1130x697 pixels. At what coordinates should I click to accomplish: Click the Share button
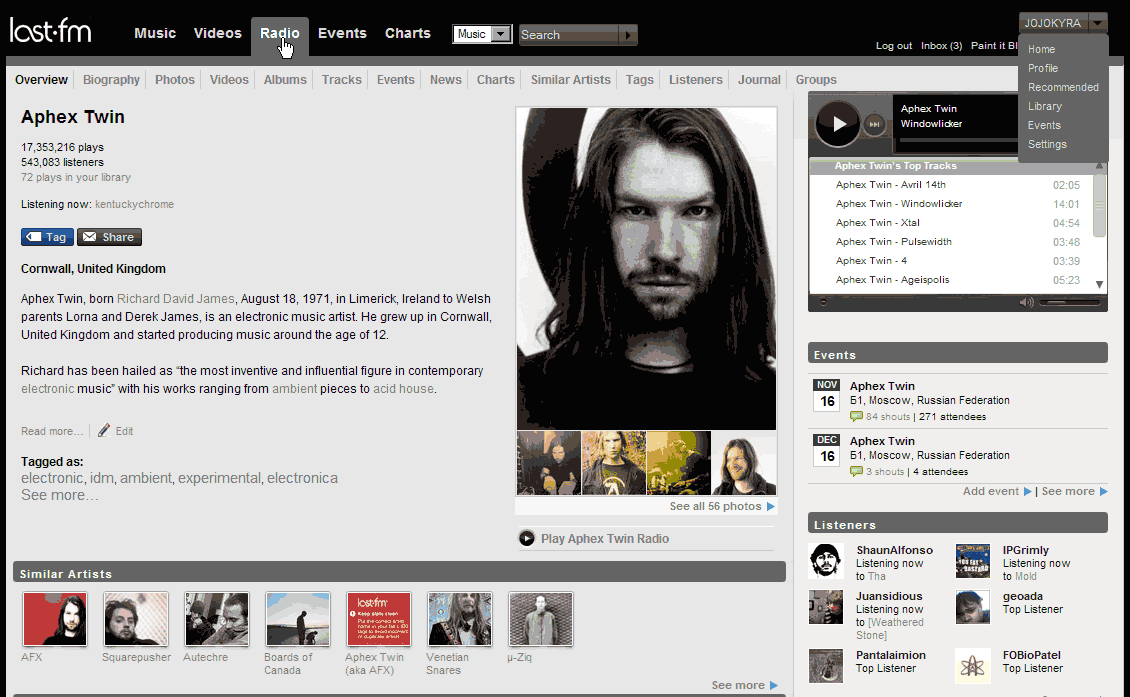(110, 237)
